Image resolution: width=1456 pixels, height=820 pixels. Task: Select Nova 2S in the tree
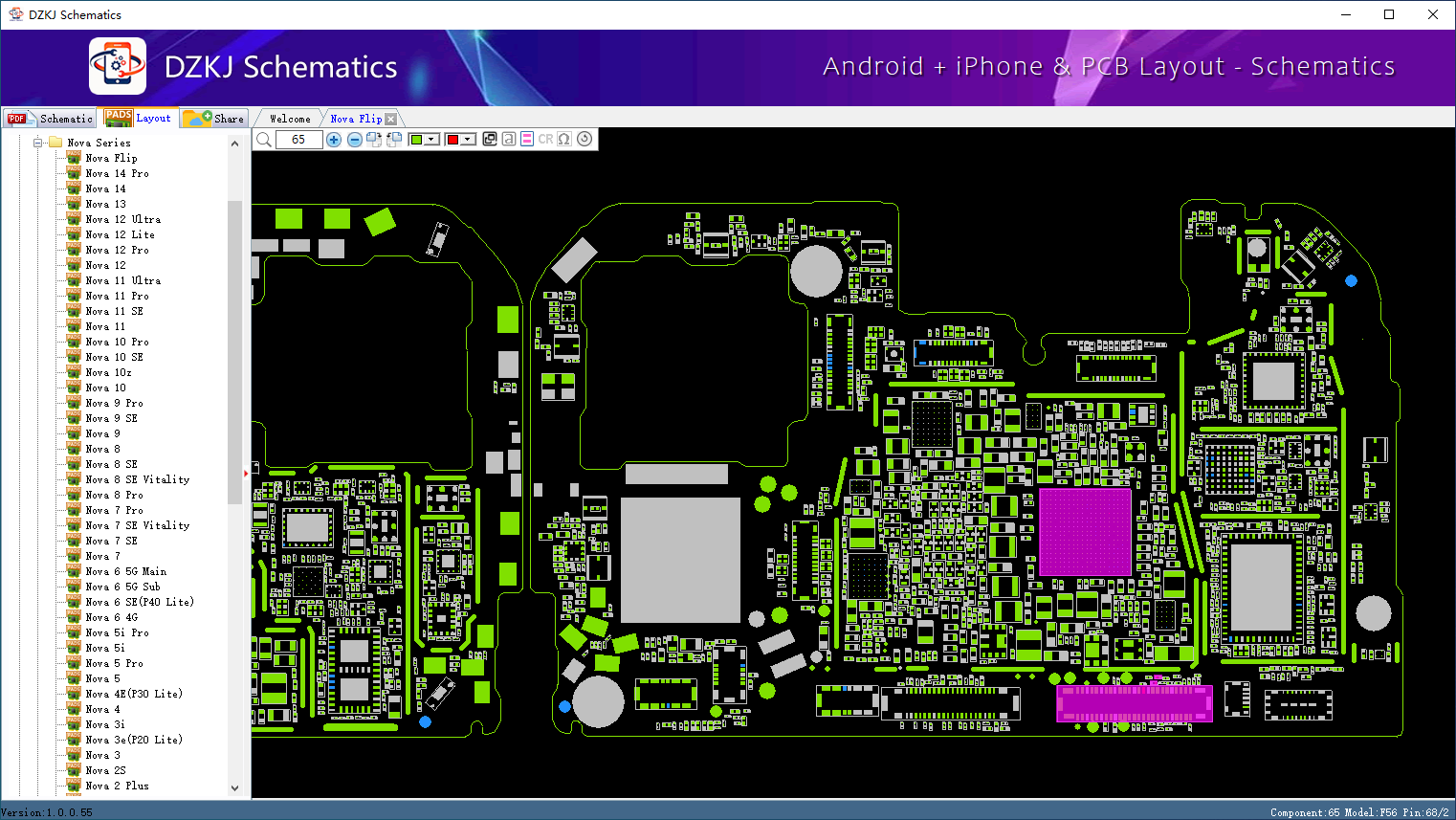tap(105, 770)
